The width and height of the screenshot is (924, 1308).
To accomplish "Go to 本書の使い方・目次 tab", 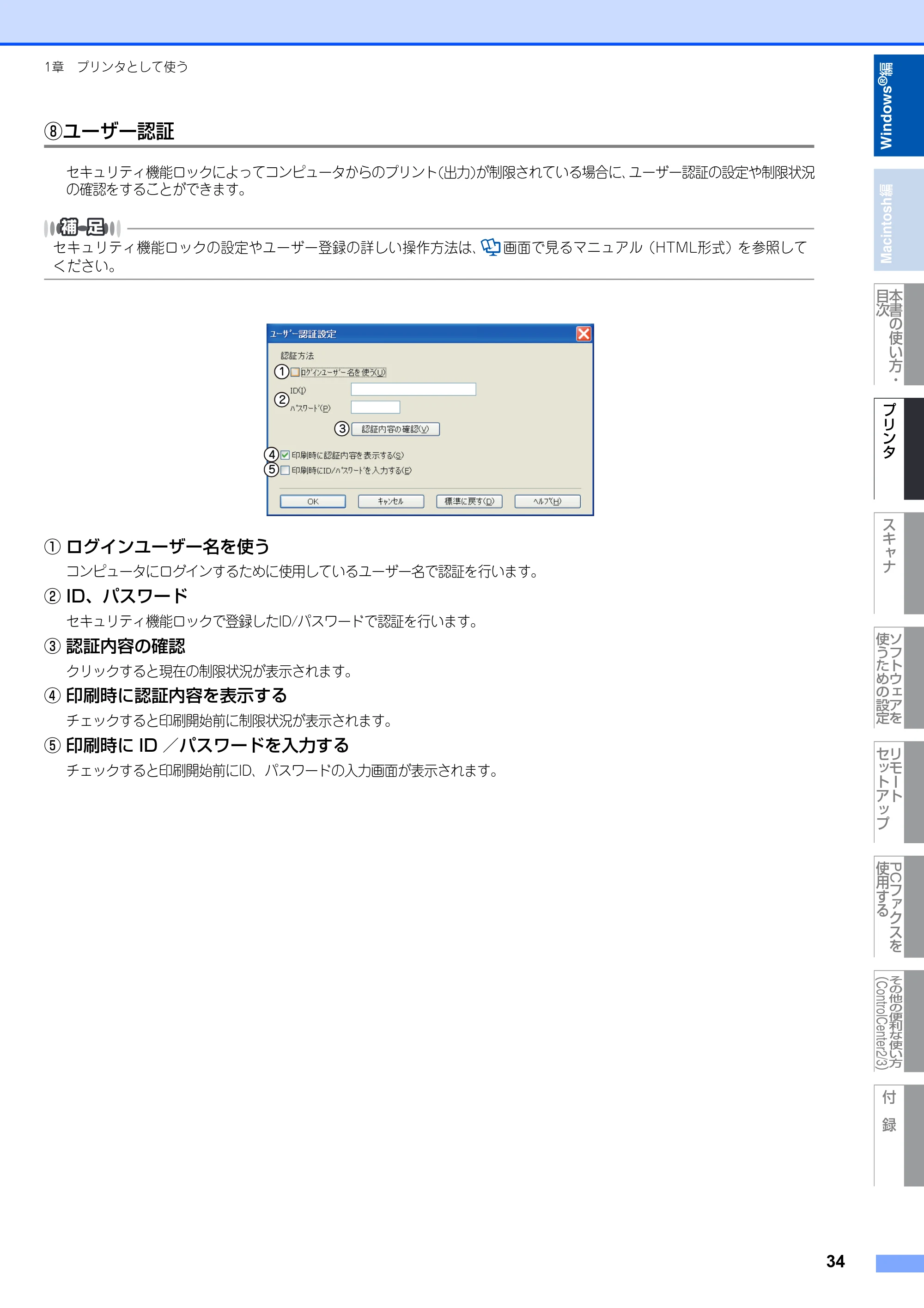I will tap(899, 335).
